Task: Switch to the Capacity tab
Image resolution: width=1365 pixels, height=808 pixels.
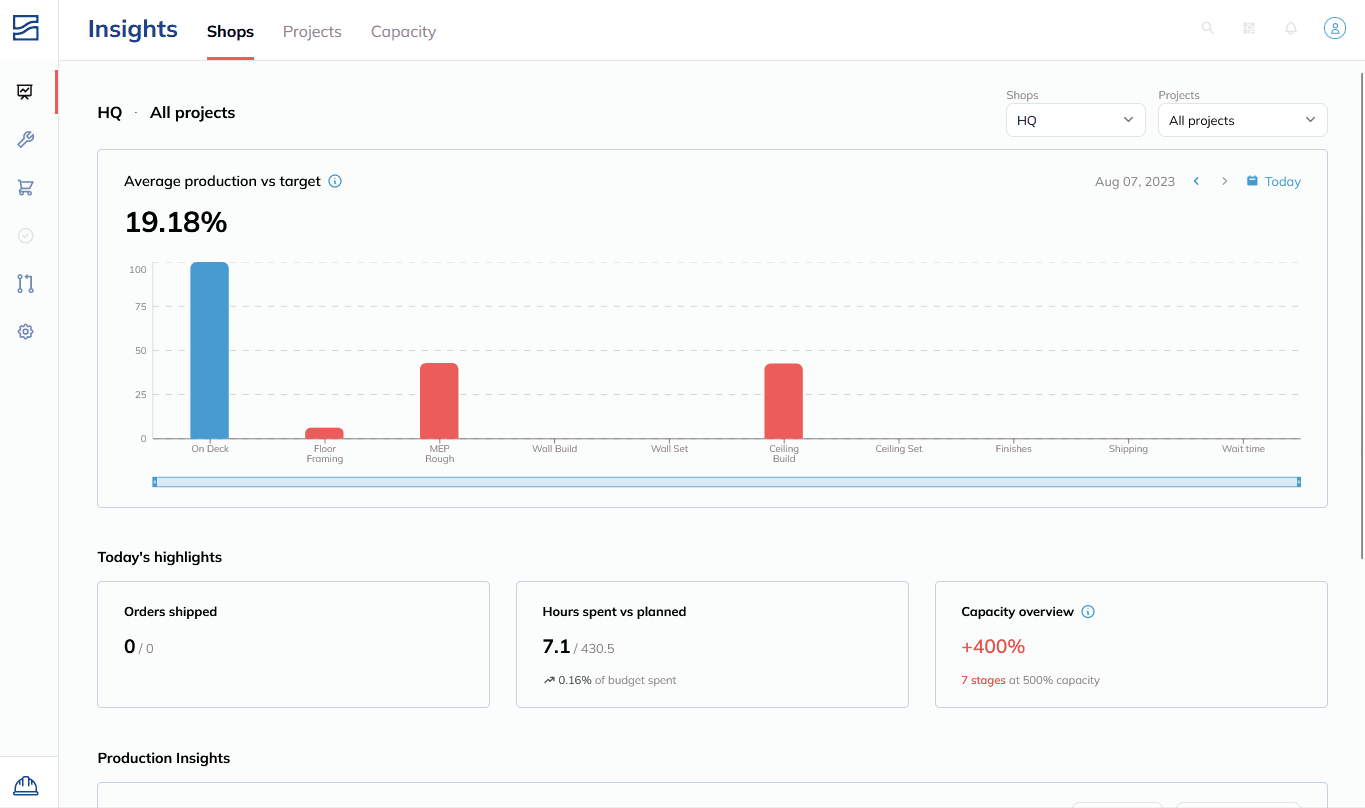Action: point(403,31)
